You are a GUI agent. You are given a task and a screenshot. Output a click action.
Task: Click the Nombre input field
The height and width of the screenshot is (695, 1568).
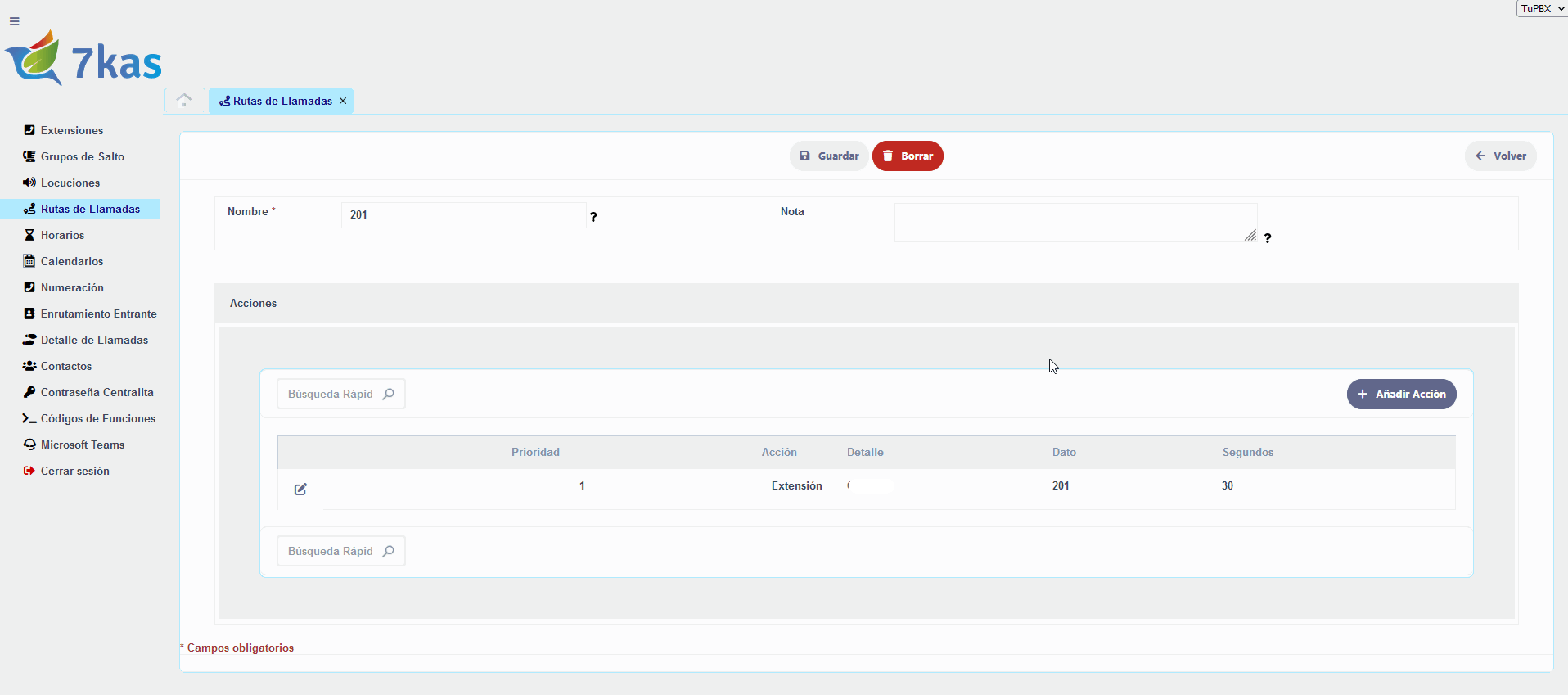(x=462, y=215)
